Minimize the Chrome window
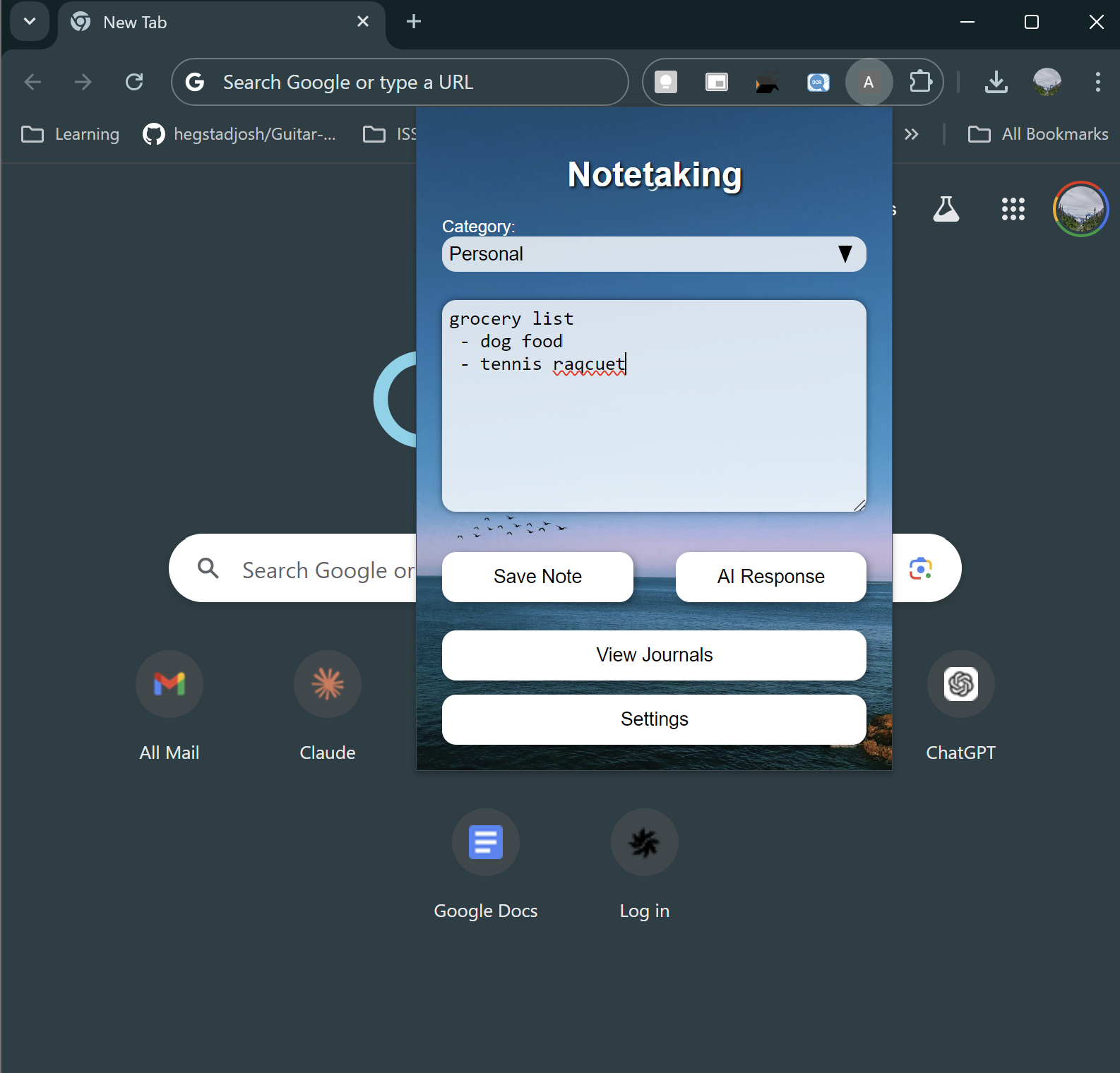 click(x=967, y=22)
